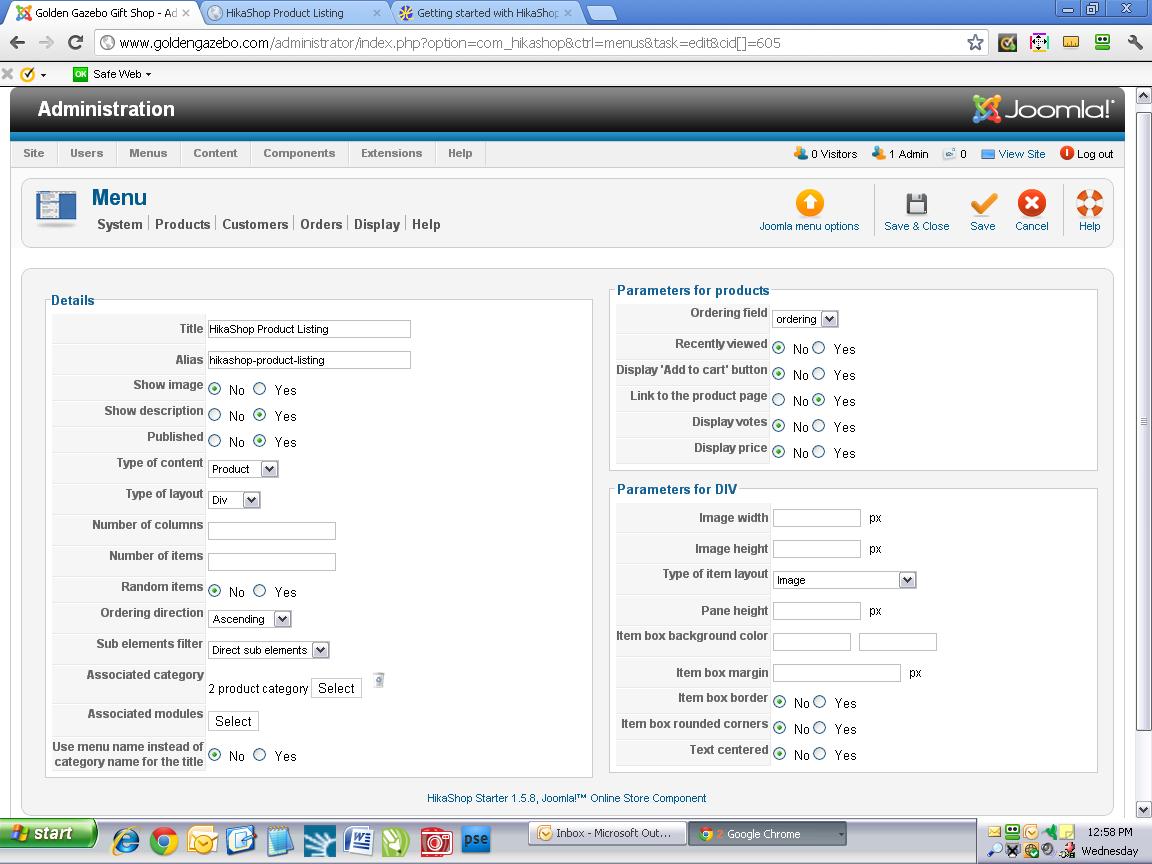This screenshot has width=1152, height=864.
Task: Set Random items to Yes
Action: click(x=259, y=590)
